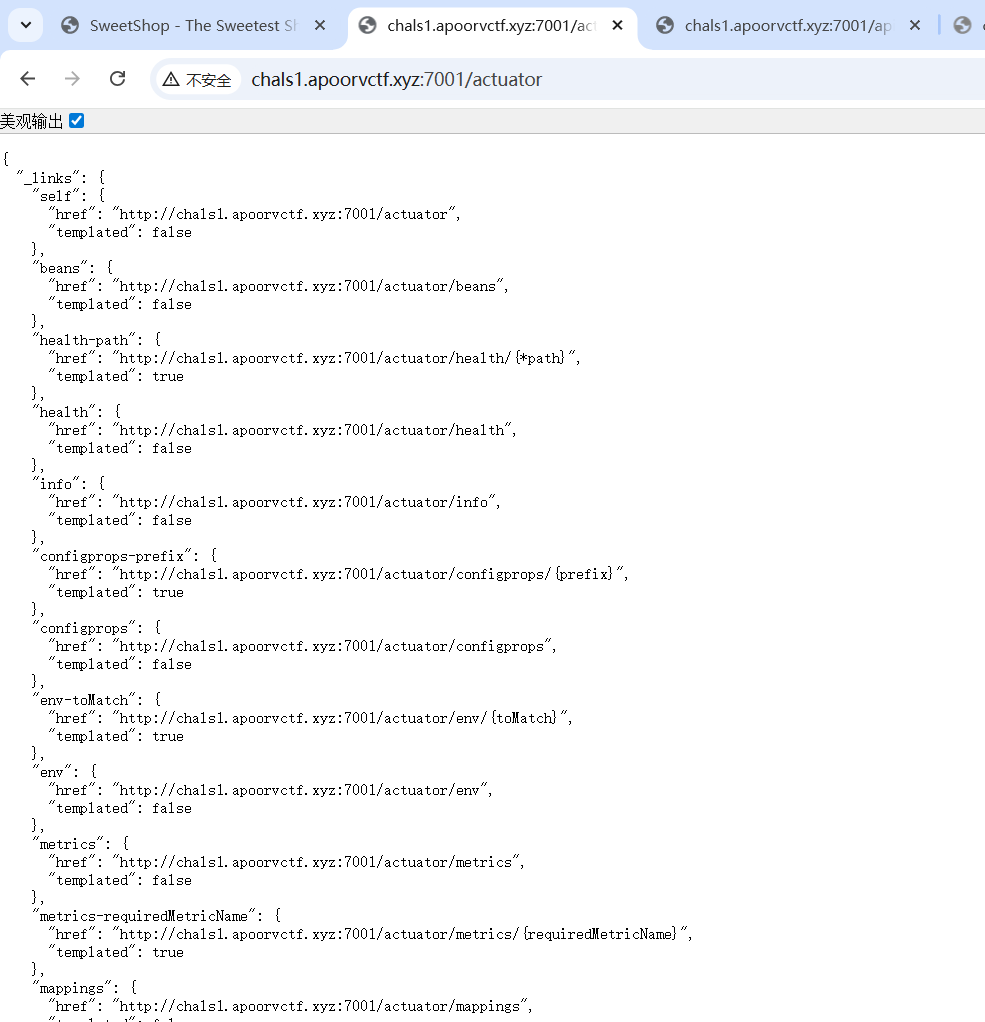Open the 不安全 site security info
Image resolution: width=985 pixels, height=1022 pixels.
tap(198, 80)
